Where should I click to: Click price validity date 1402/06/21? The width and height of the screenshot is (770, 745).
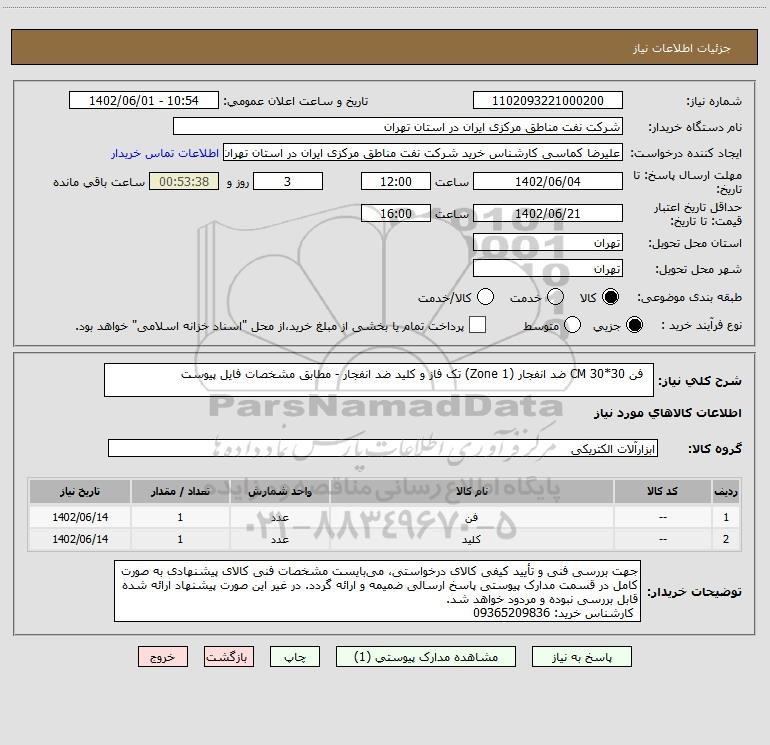pyautogui.click(x=548, y=214)
